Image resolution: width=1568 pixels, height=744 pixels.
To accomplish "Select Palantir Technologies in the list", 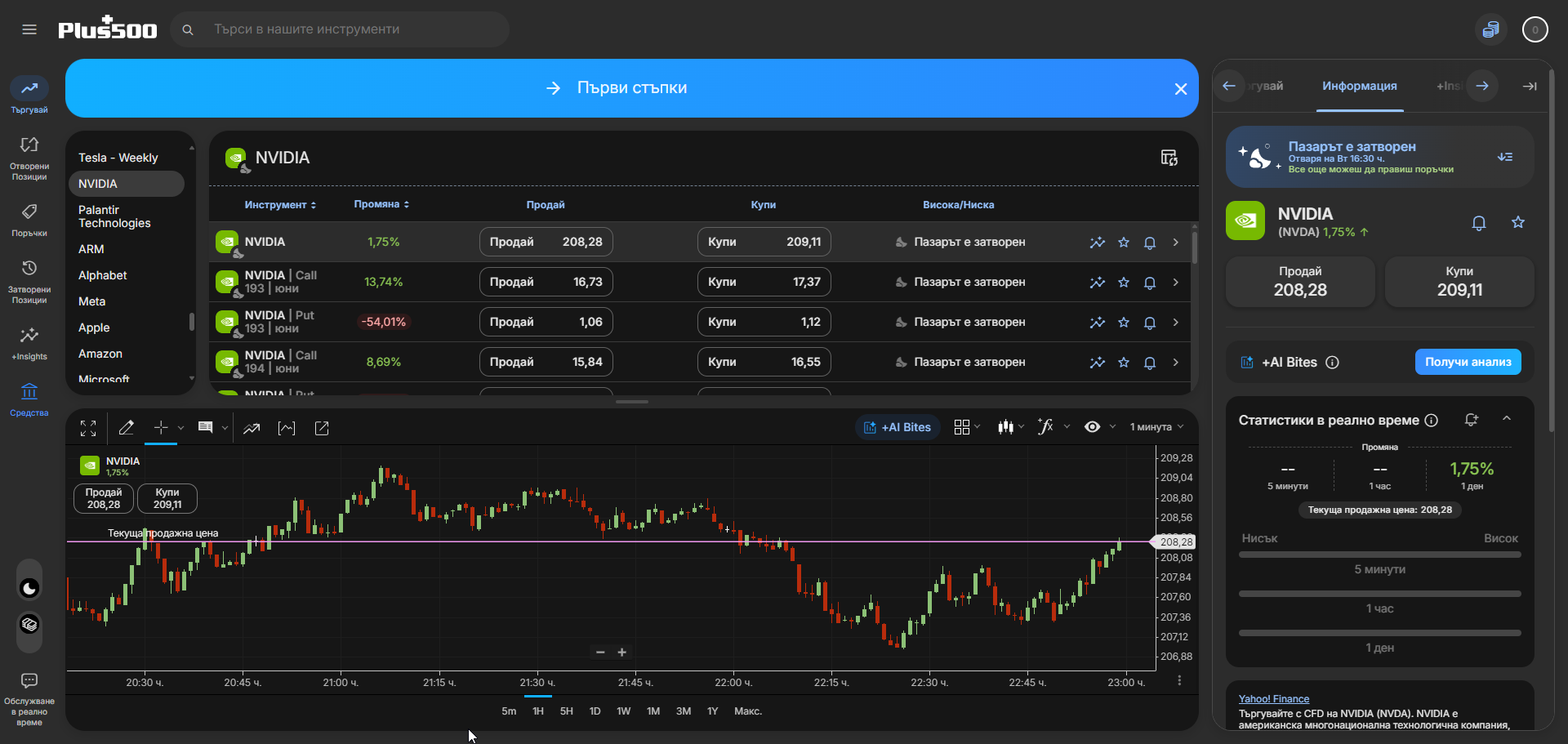I will pyautogui.click(x=114, y=216).
